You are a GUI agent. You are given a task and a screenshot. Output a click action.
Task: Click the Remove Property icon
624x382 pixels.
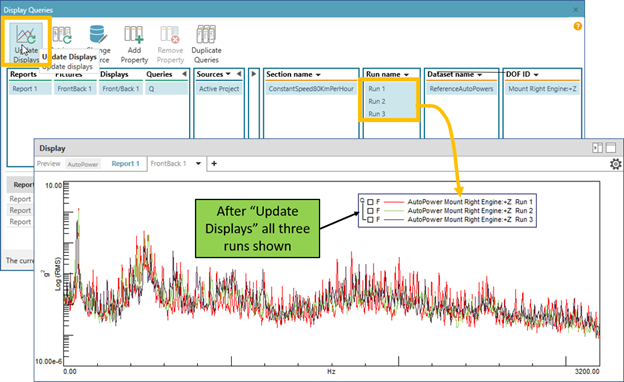(x=170, y=35)
